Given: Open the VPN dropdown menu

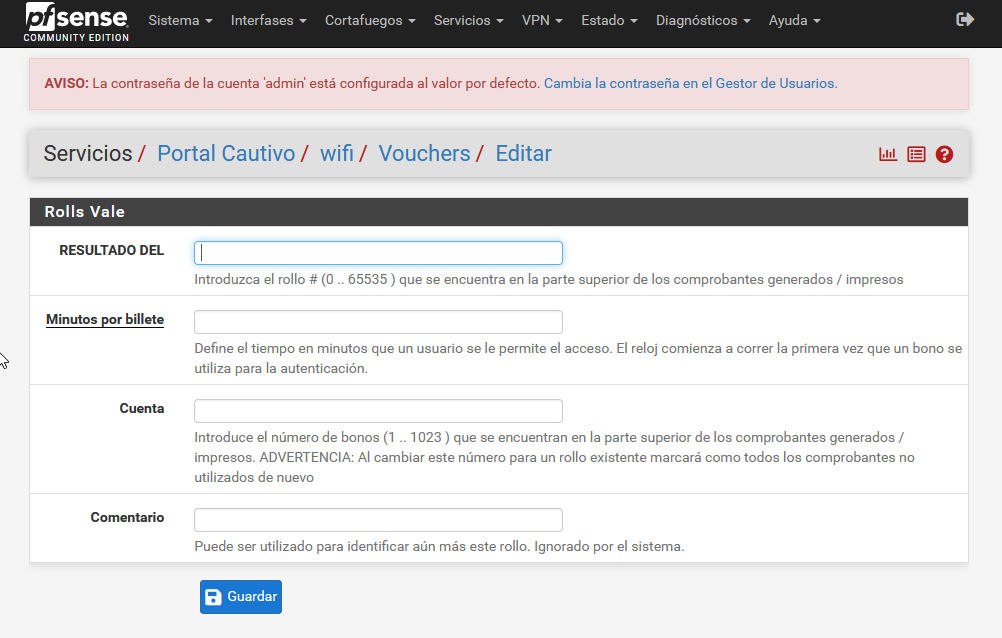Looking at the screenshot, I should pos(542,20).
